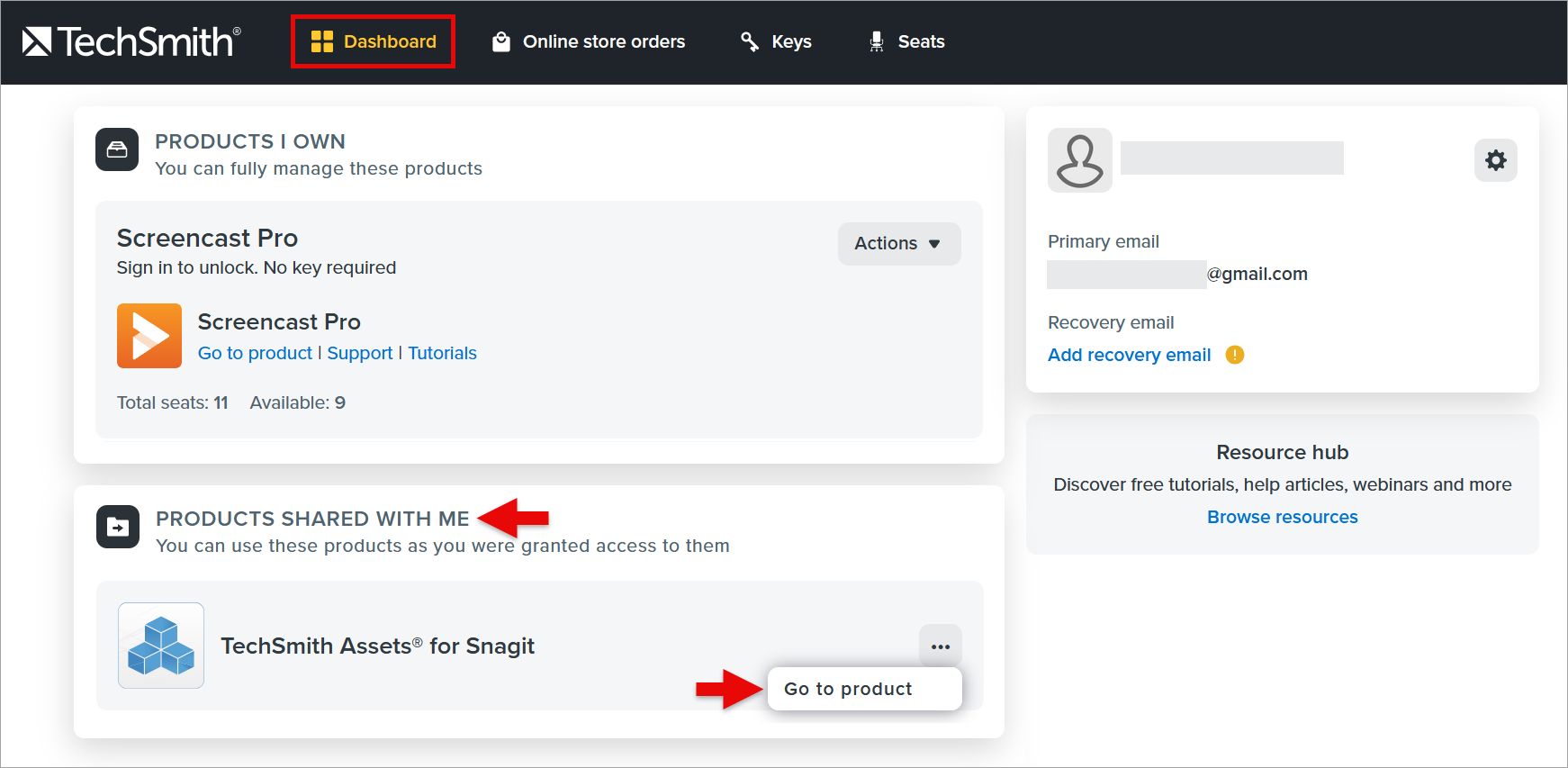Expand the Actions dropdown for Screencast Pro
The height and width of the screenshot is (768, 1568).
899,243
